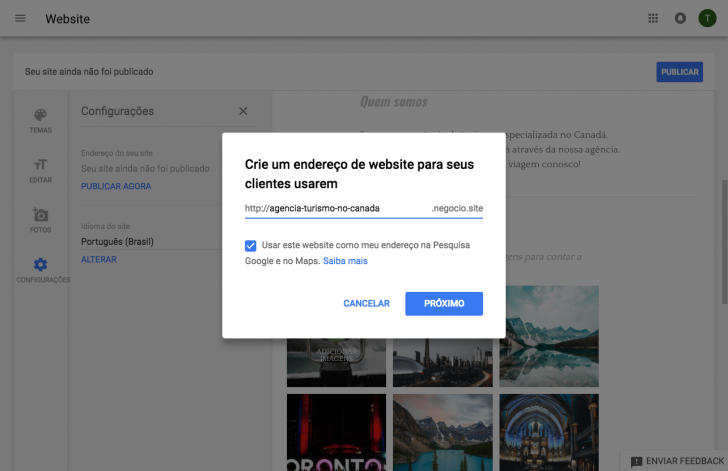Close the Configurações panel

coord(243,111)
